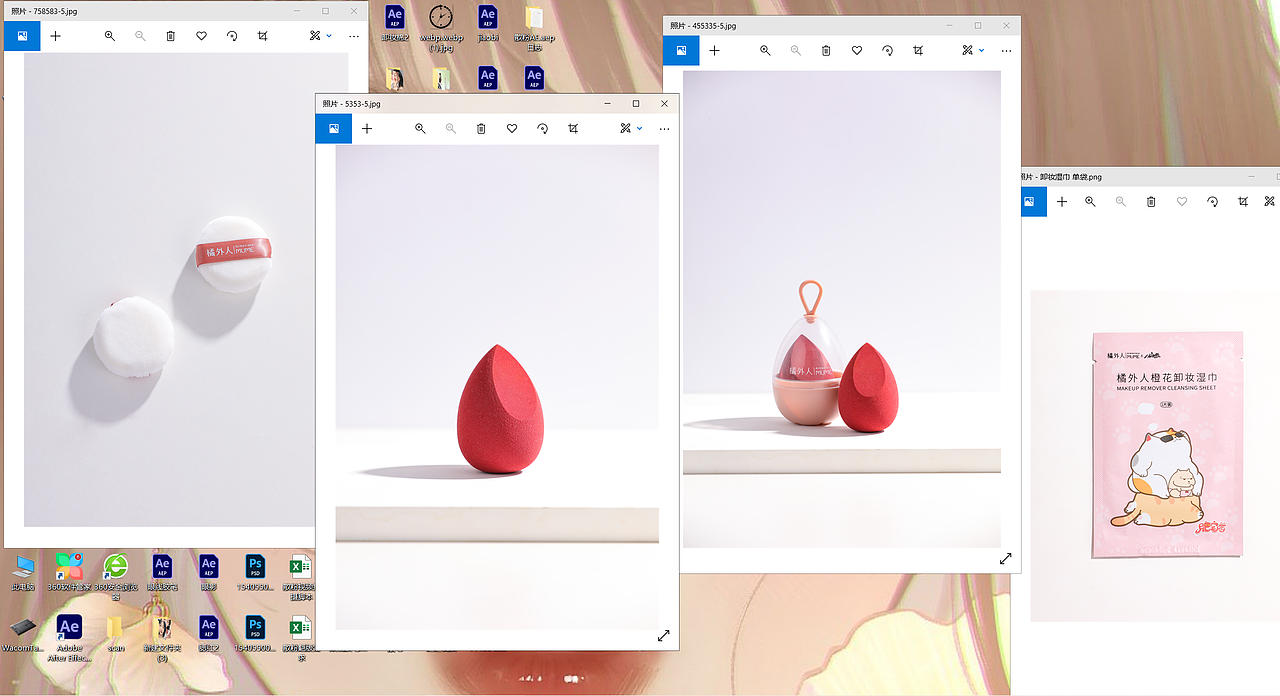Delete the 758583-5.jpg photo

coord(171,36)
